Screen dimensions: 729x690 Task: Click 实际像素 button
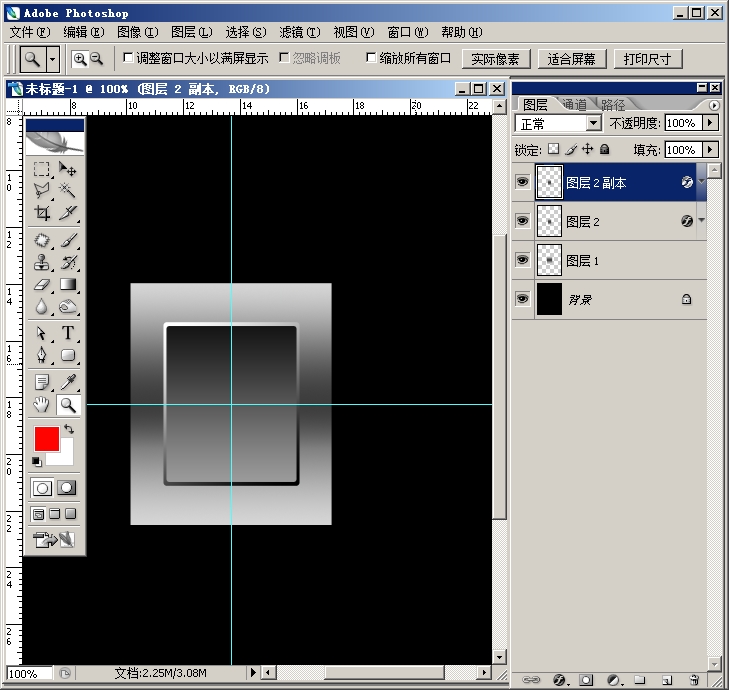[x=496, y=59]
